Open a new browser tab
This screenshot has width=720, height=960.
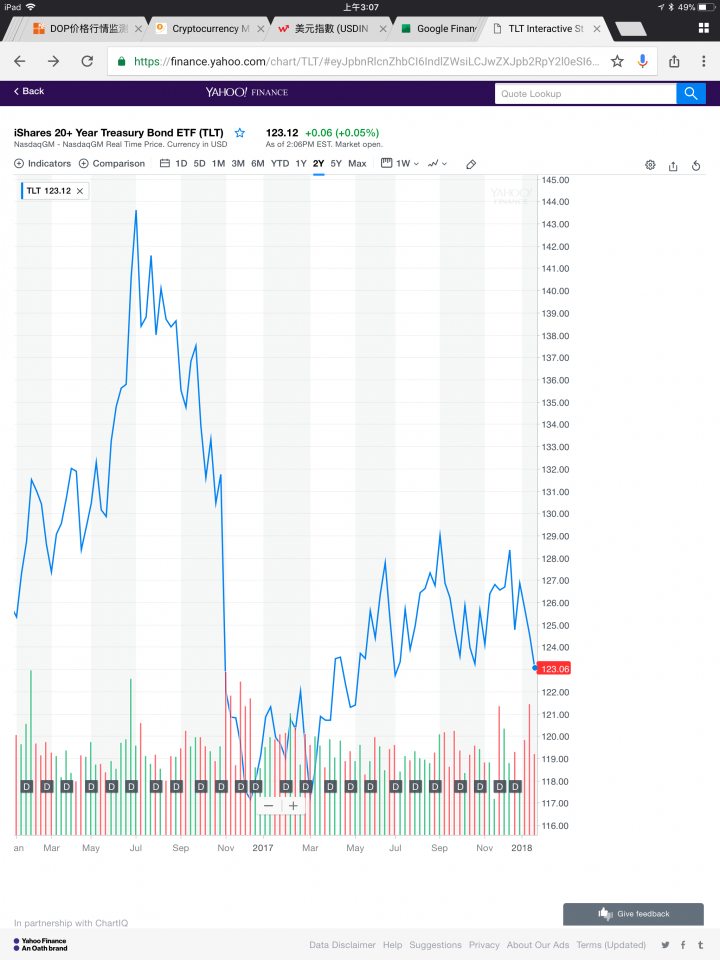(631, 29)
